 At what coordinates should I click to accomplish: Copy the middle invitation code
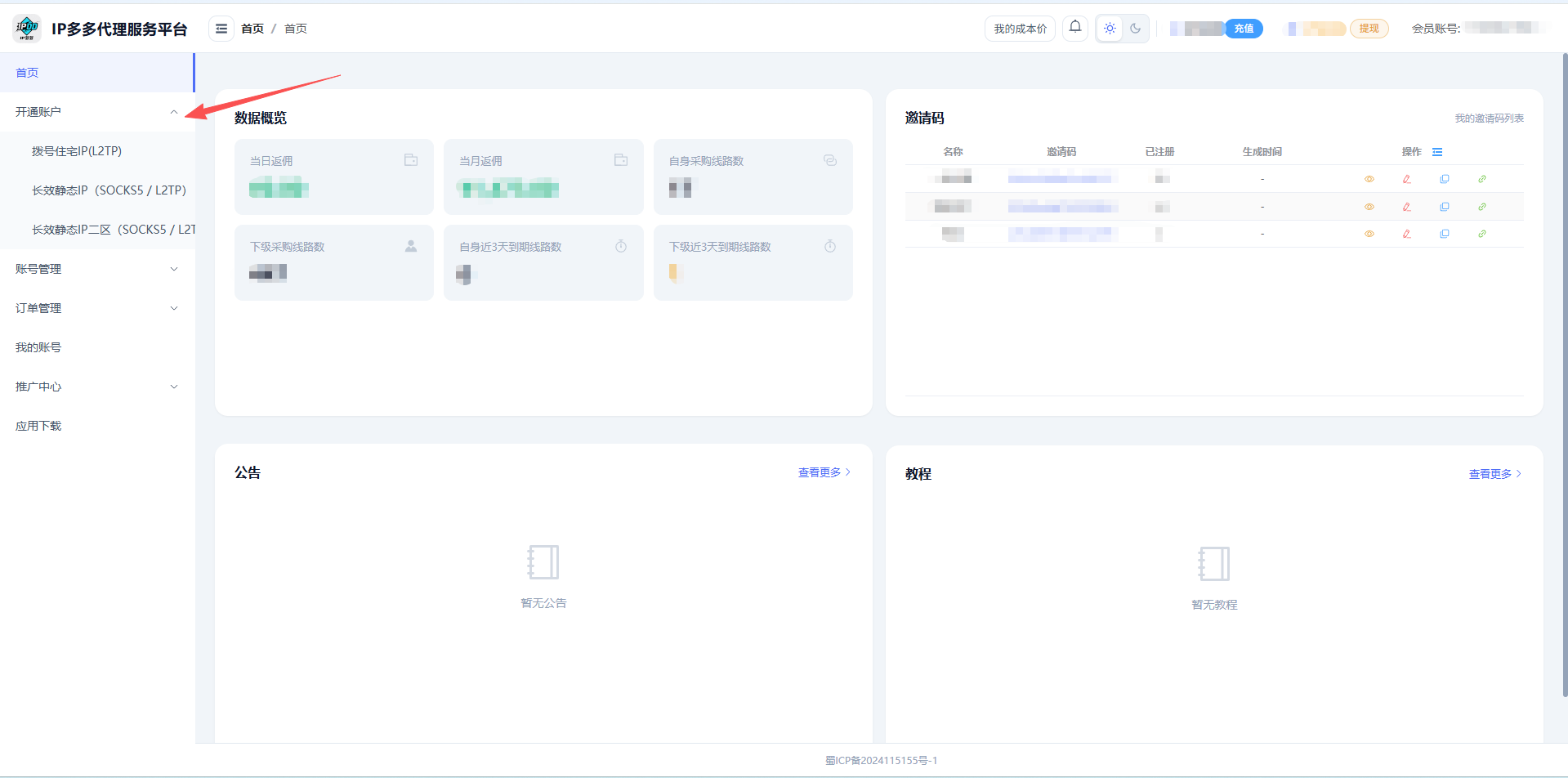tap(1445, 207)
